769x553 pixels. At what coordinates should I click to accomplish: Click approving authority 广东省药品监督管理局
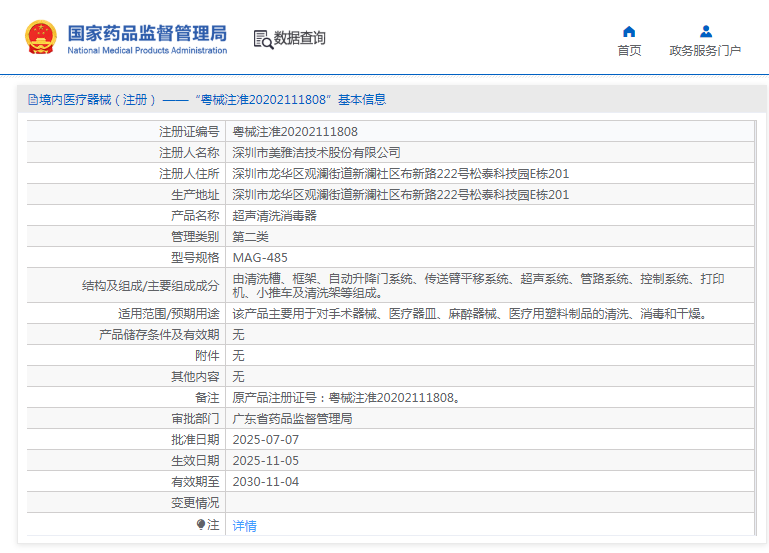point(292,419)
